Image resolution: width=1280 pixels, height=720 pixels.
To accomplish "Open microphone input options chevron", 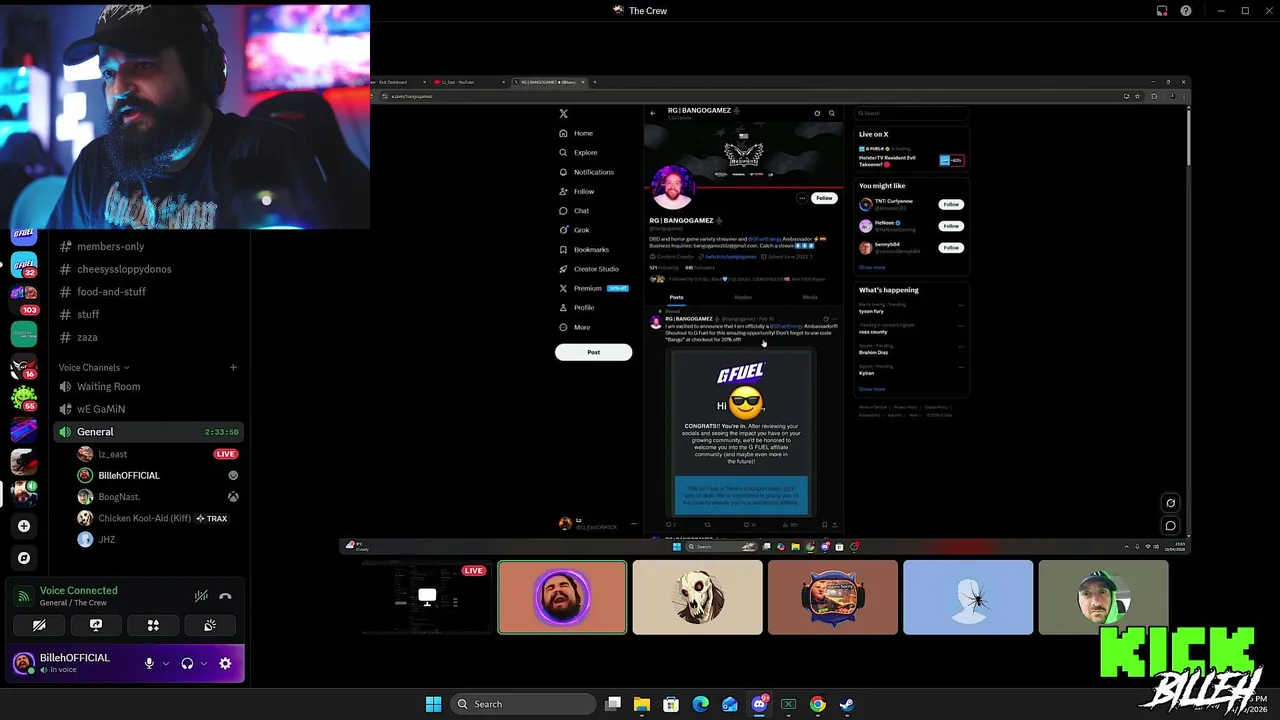I will tap(166, 663).
